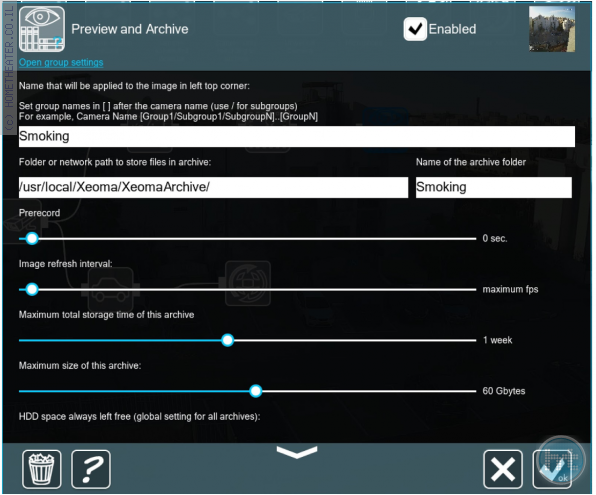Viewport: 596px width, 495px height.
Task: Adjust the Image refresh interval slider handle
Action: point(32,289)
